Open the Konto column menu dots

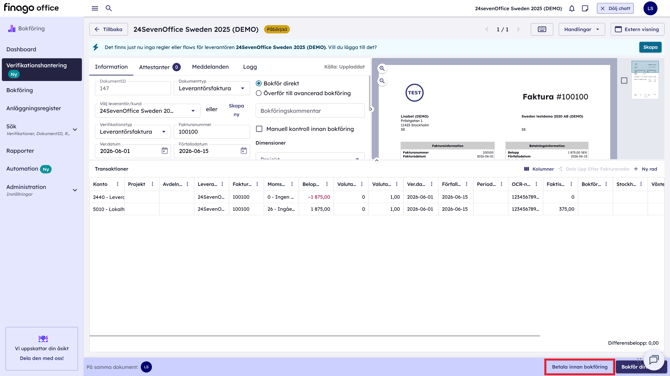point(118,184)
